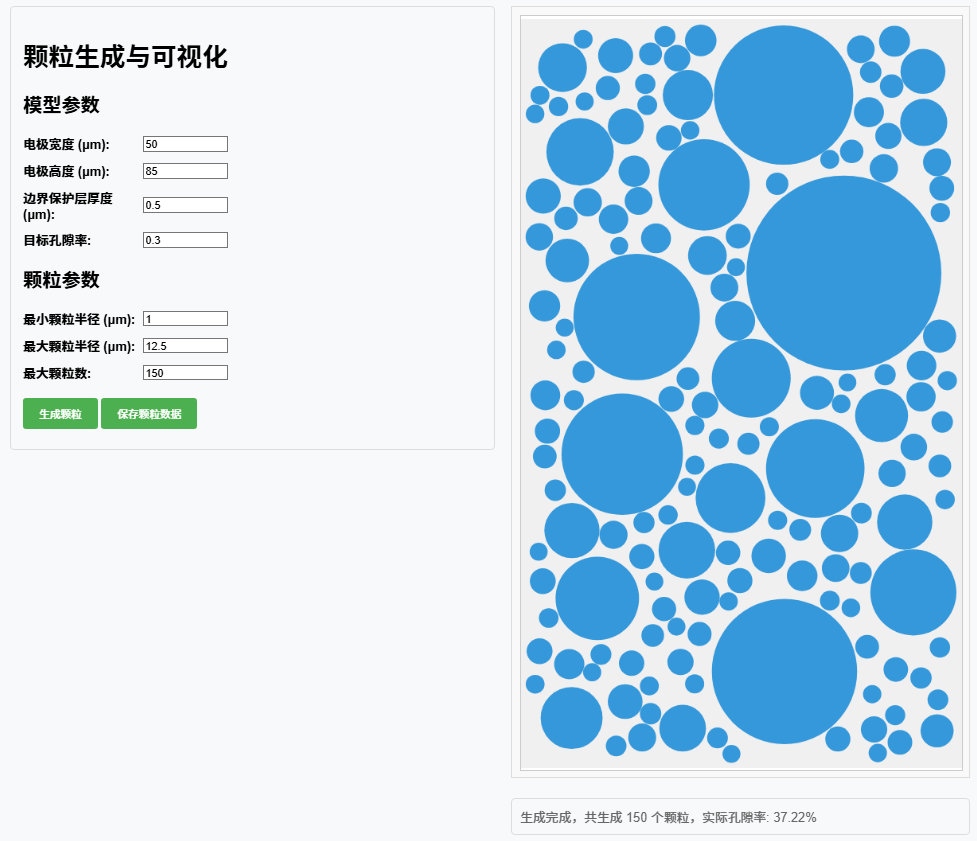Click the 边界保护层厚度 input field
The image size is (977, 841).
point(185,205)
